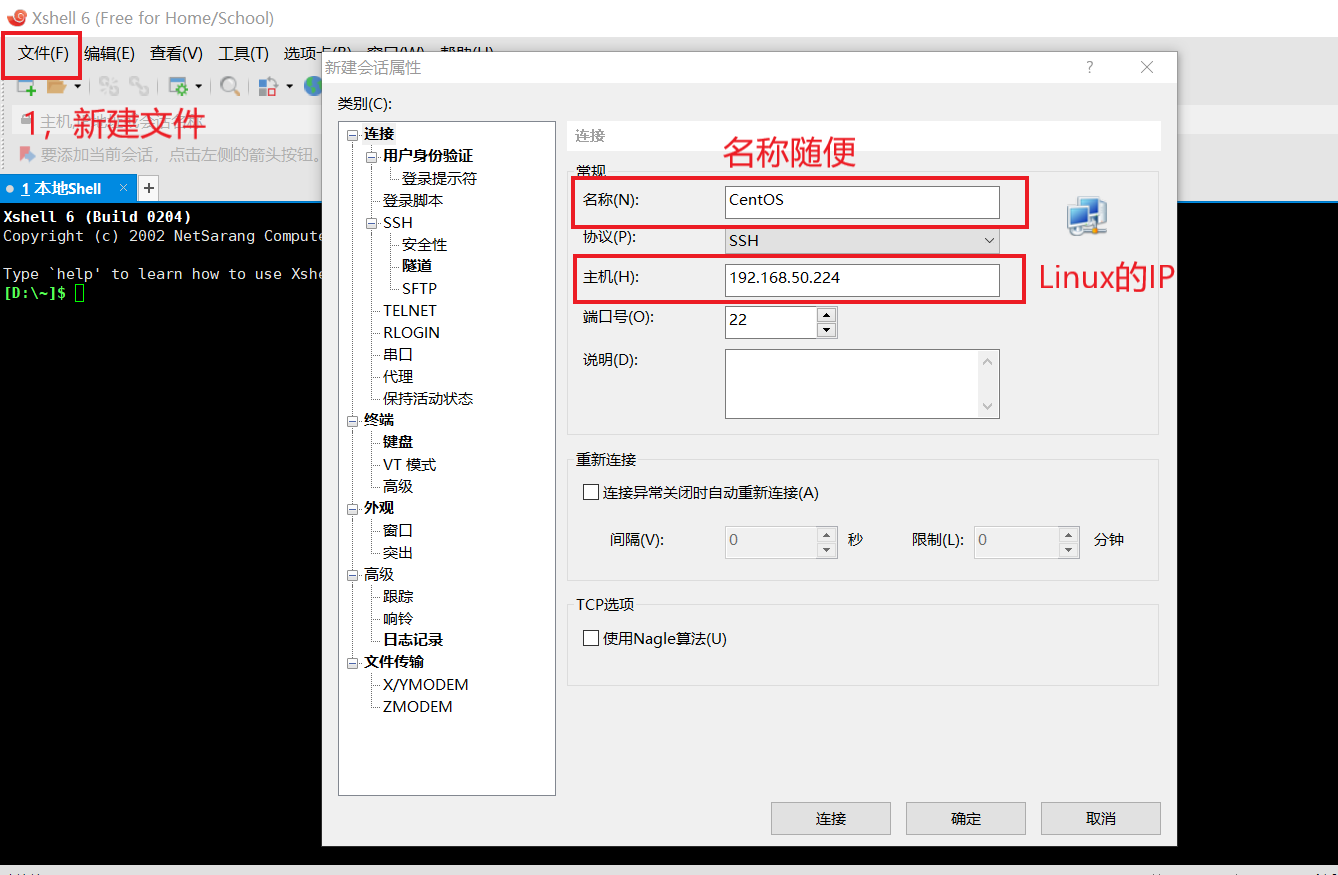Click the globe icon on the toolbar

(x=312, y=86)
